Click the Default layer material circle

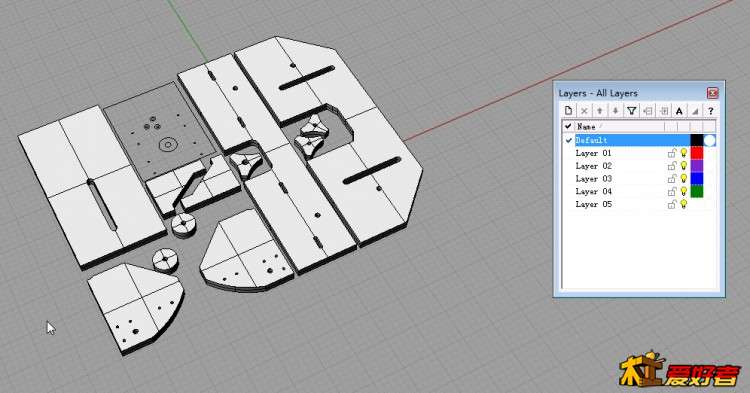(710, 140)
